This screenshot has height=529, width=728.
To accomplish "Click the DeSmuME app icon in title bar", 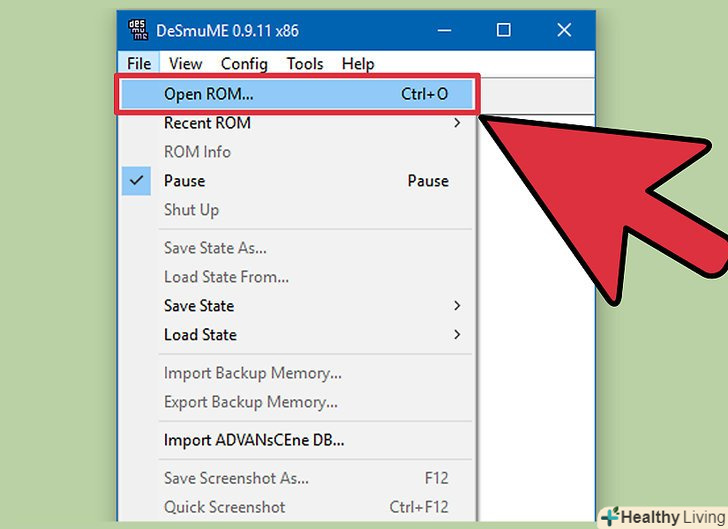I will tap(138, 31).
